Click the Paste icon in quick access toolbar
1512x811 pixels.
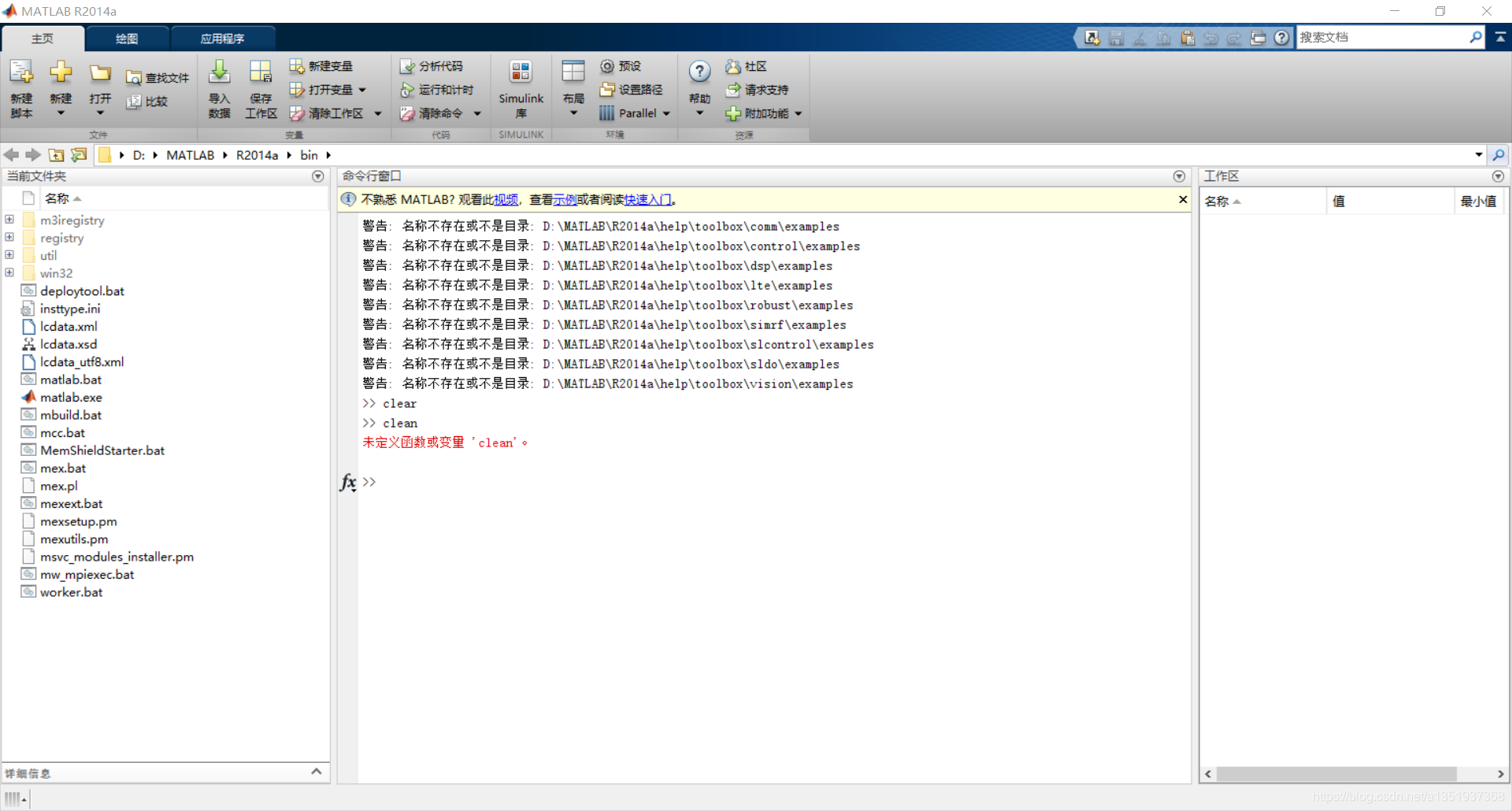[x=1188, y=38]
